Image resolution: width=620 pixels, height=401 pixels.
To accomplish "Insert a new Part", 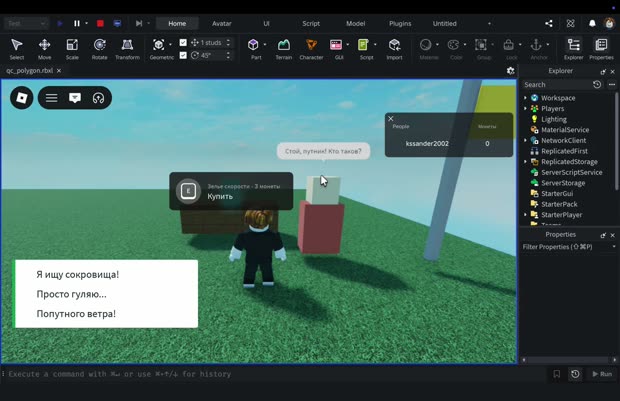I will [x=253, y=49].
